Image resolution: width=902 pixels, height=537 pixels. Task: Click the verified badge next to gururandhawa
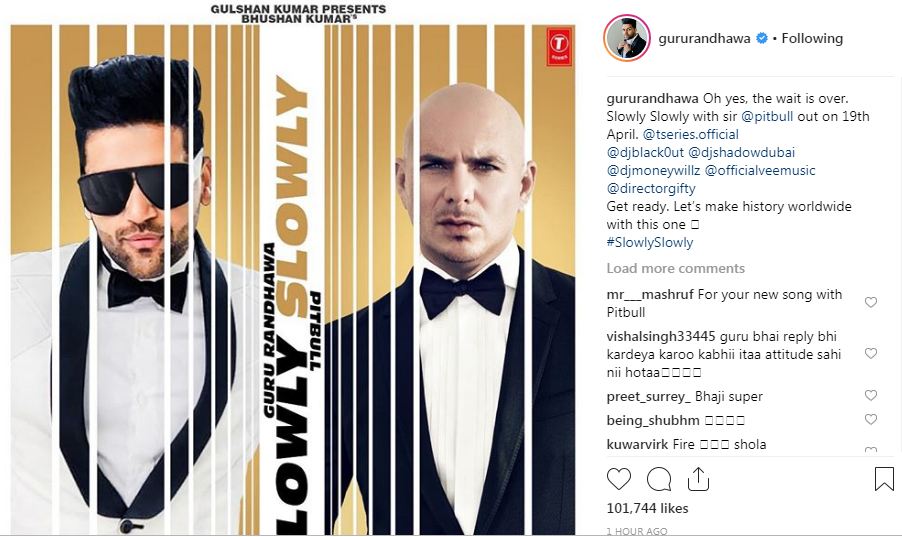(762, 39)
